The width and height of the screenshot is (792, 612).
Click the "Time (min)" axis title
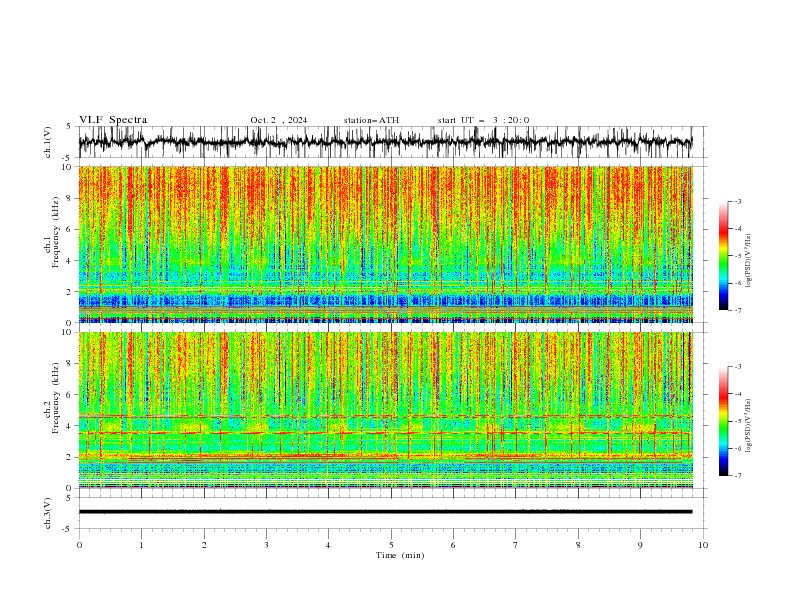click(400, 555)
